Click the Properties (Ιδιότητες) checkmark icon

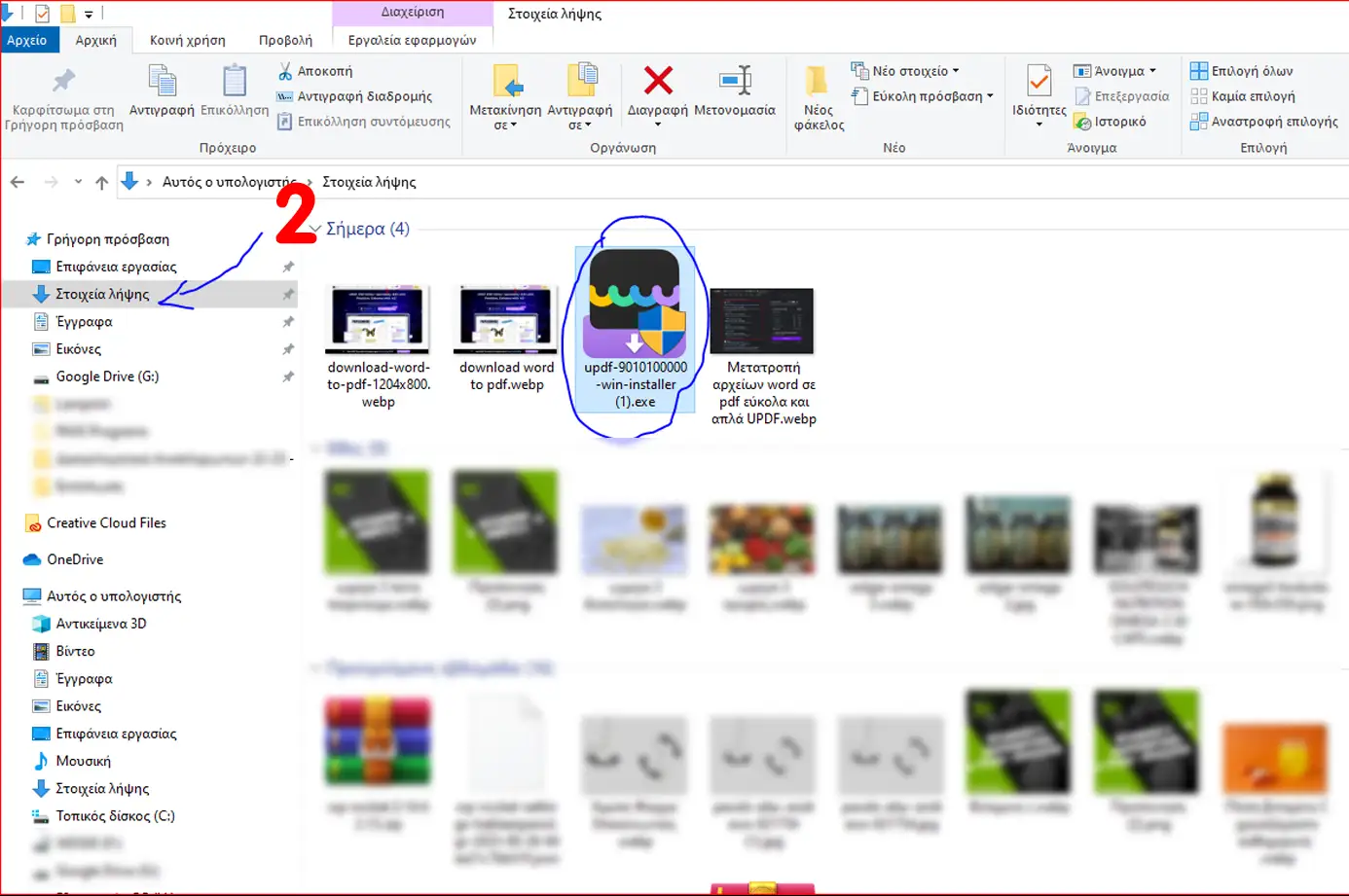(x=1039, y=82)
